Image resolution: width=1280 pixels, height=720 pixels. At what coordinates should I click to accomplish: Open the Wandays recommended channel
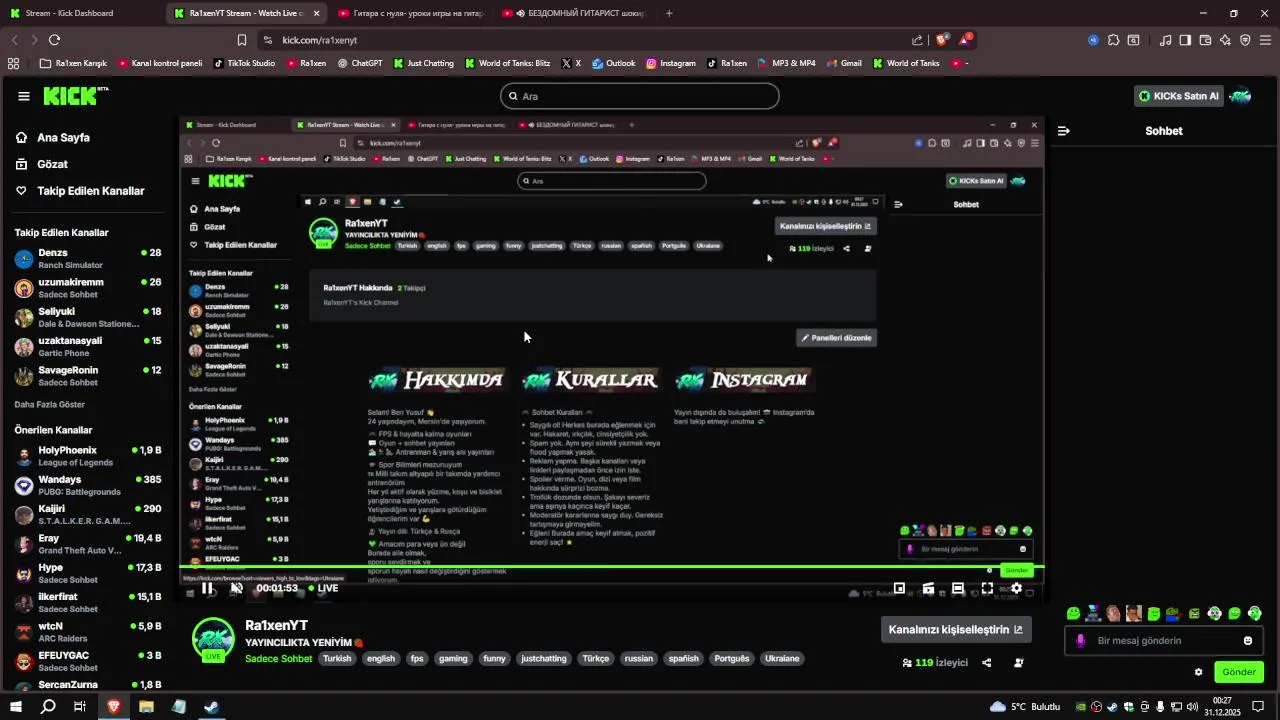pyautogui.click(x=88, y=485)
